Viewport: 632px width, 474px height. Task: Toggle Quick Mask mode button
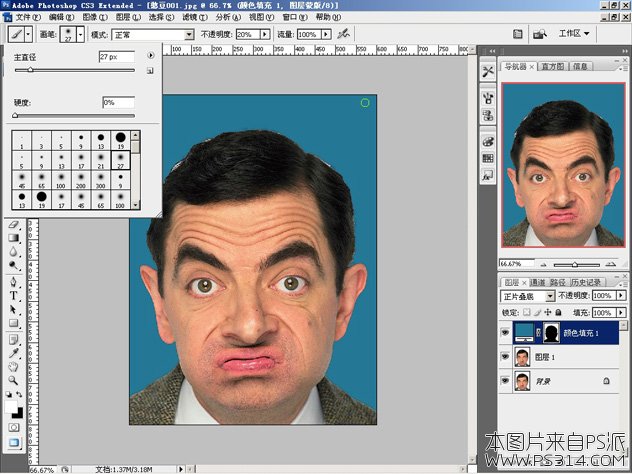[x=14, y=427]
